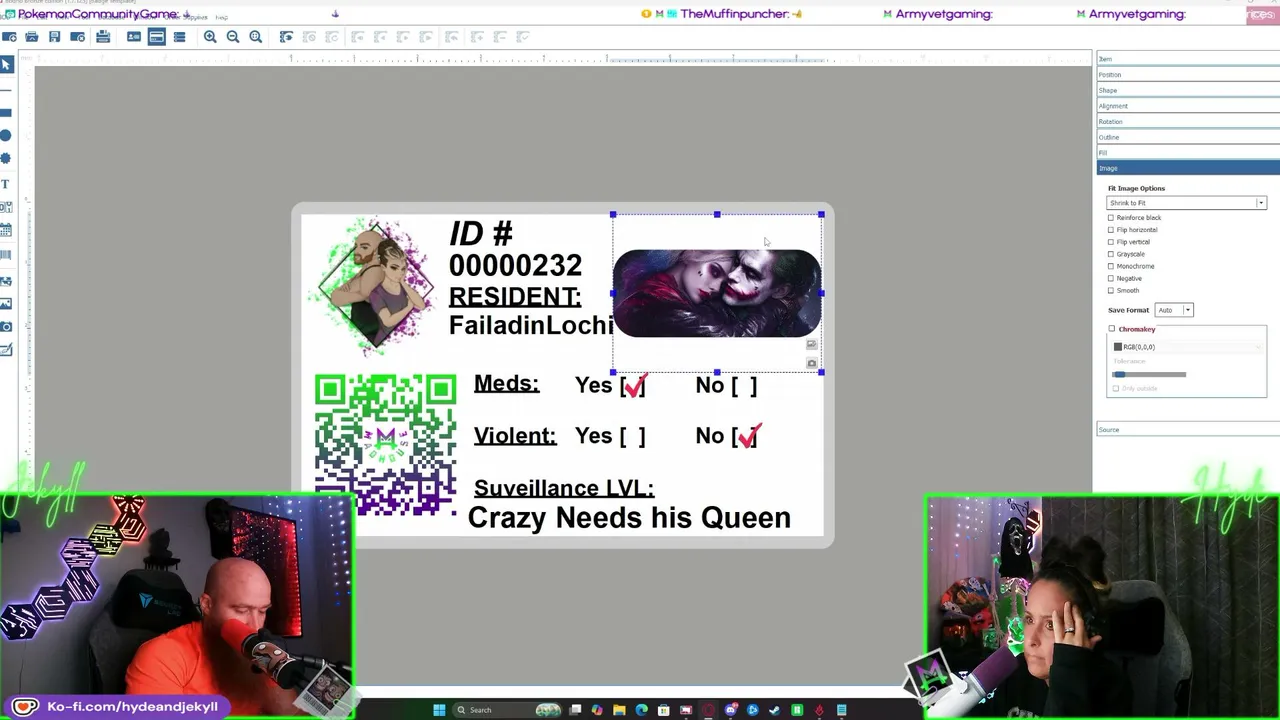Select the 'FailadinLochi' resident name text
Viewport: 1280px width, 720px height.
click(531, 325)
